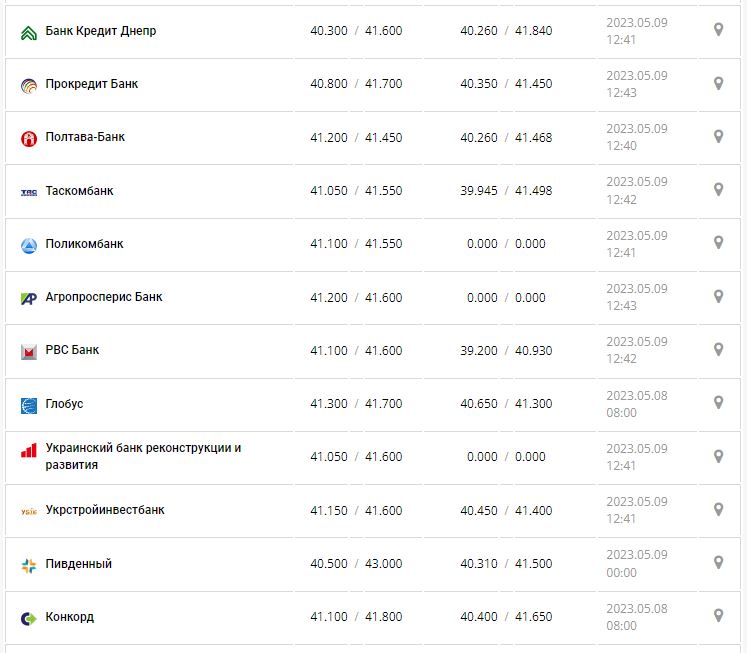
Task: Select the Таскомбанк name link
Action: point(80,191)
